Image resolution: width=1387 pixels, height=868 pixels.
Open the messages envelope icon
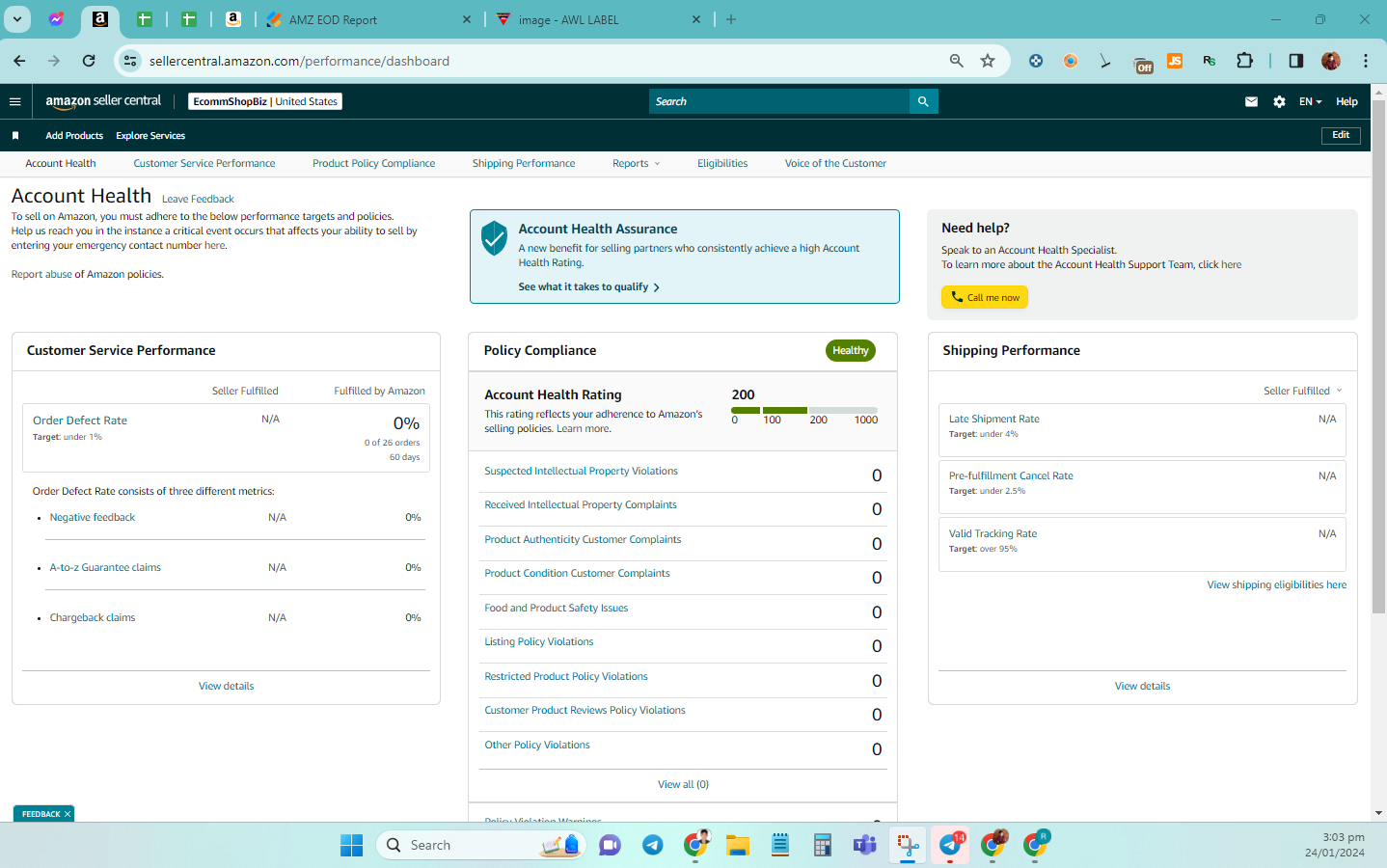click(1251, 101)
